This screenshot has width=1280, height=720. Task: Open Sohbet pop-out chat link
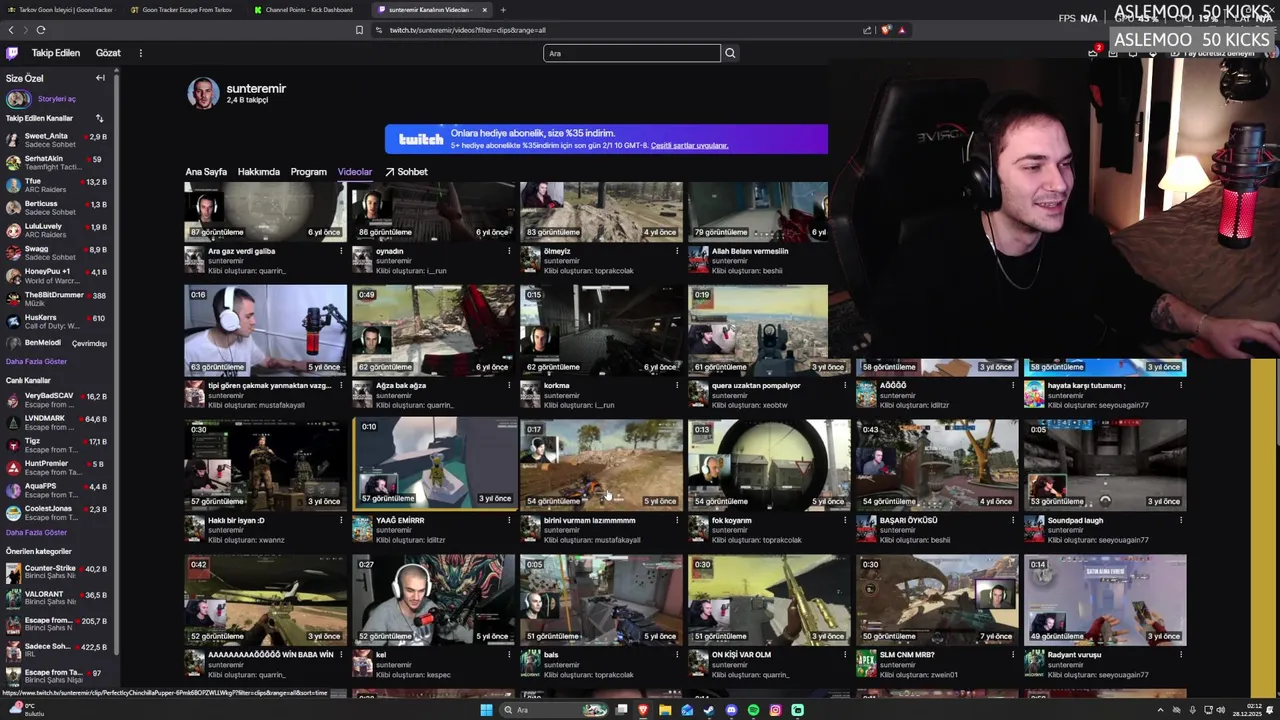[x=406, y=172]
